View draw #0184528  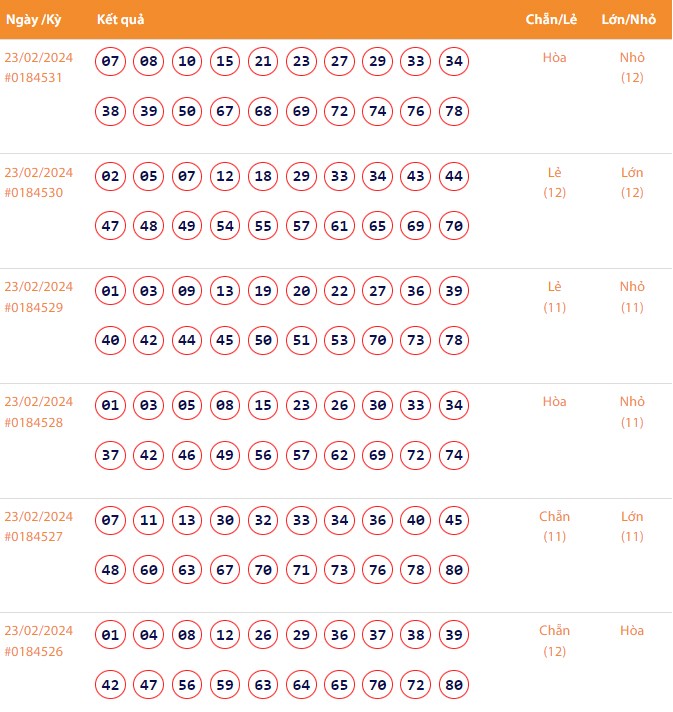click(34, 422)
